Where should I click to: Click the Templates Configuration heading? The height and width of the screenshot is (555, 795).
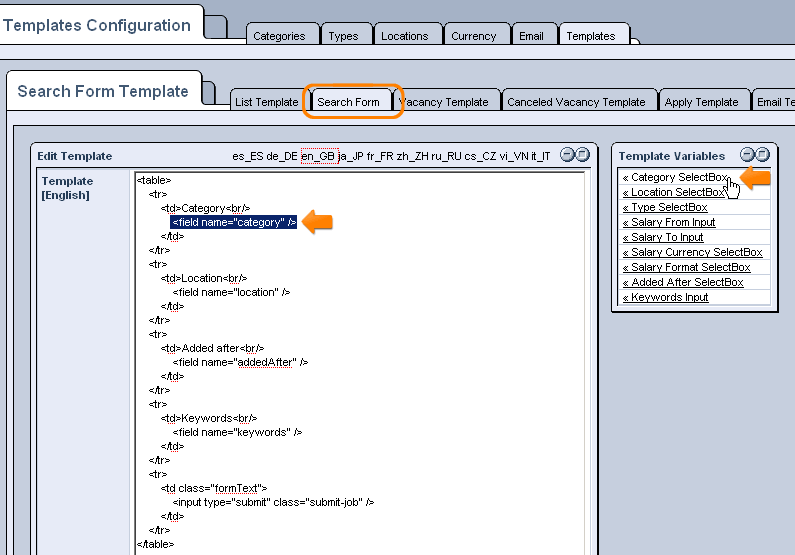click(x=97, y=25)
